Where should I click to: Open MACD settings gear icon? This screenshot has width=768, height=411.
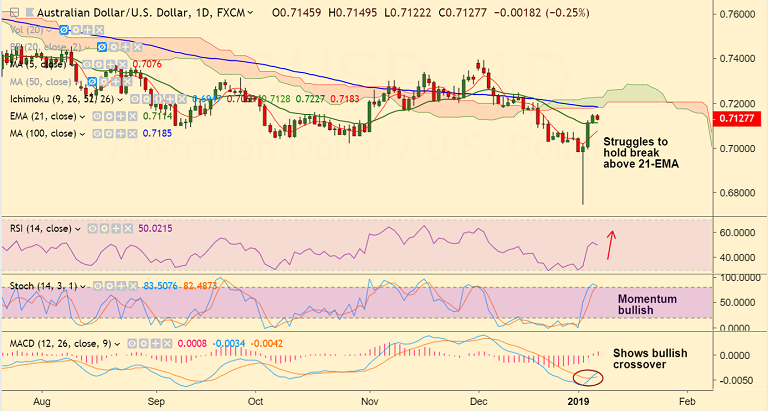click(144, 343)
